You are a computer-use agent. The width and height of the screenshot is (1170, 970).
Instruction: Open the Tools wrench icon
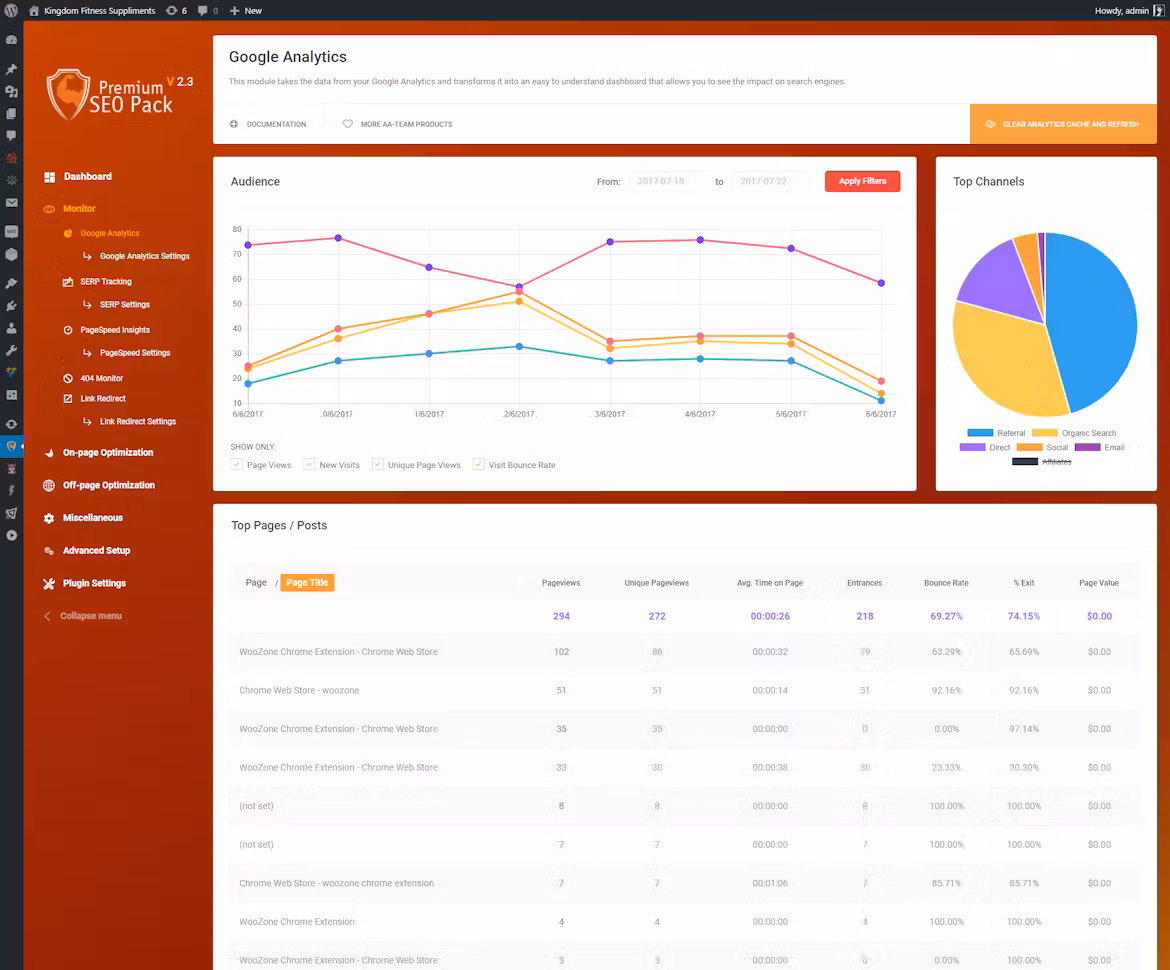click(x=11, y=350)
